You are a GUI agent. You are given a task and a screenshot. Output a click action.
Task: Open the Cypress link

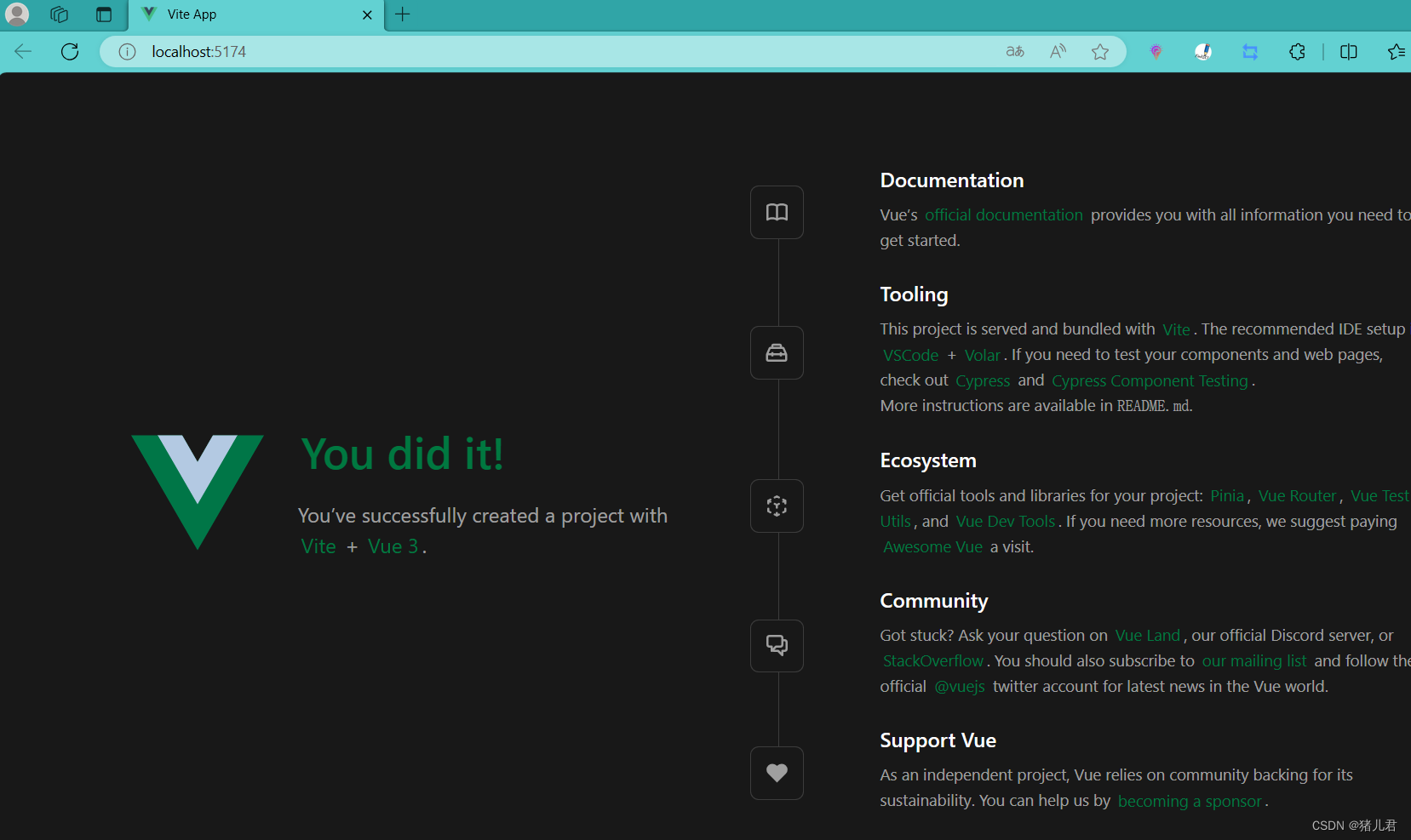click(983, 380)
